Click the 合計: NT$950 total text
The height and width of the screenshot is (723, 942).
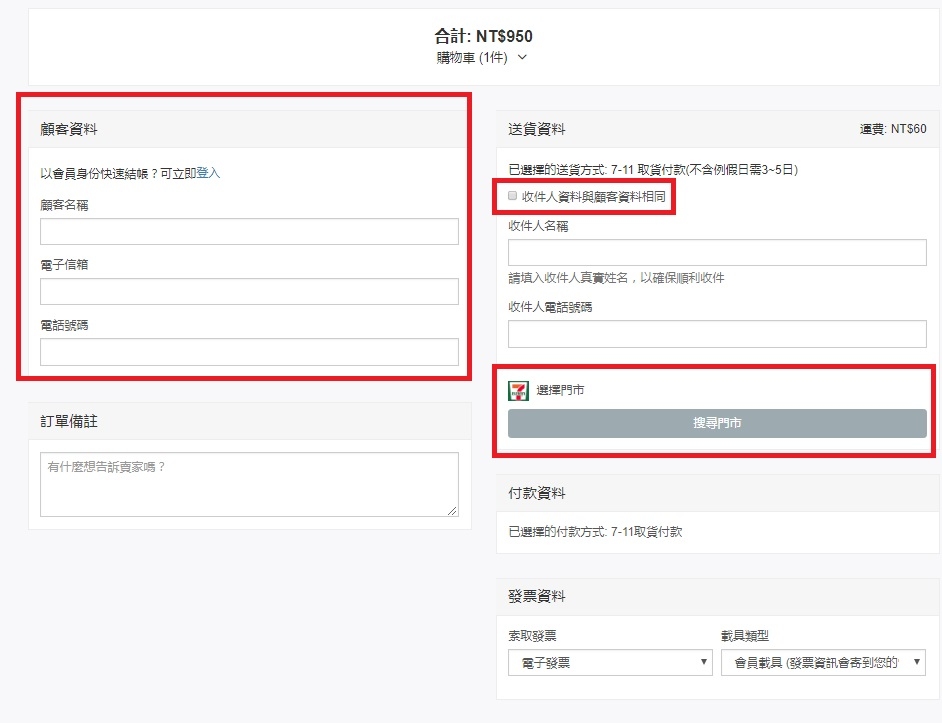[x=484, y=36]
